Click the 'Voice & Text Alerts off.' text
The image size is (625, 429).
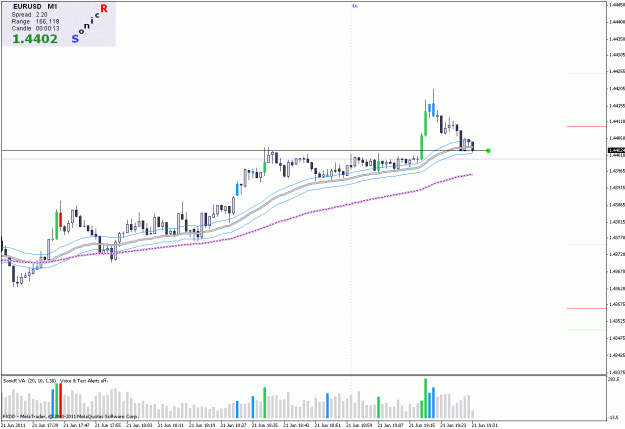[84, 381]
